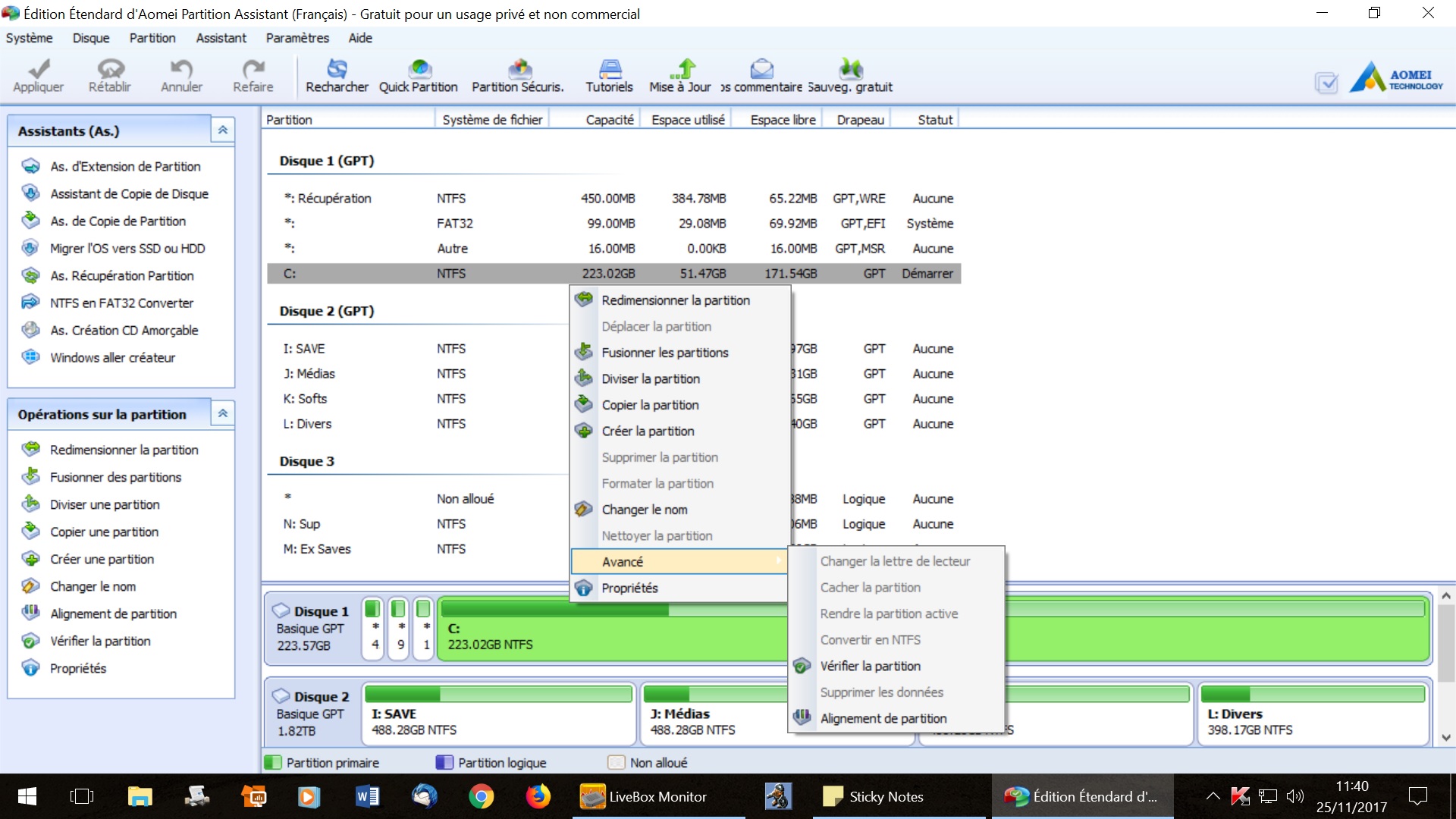Select the I: SAVE partition bar in Disque 2

498,714
